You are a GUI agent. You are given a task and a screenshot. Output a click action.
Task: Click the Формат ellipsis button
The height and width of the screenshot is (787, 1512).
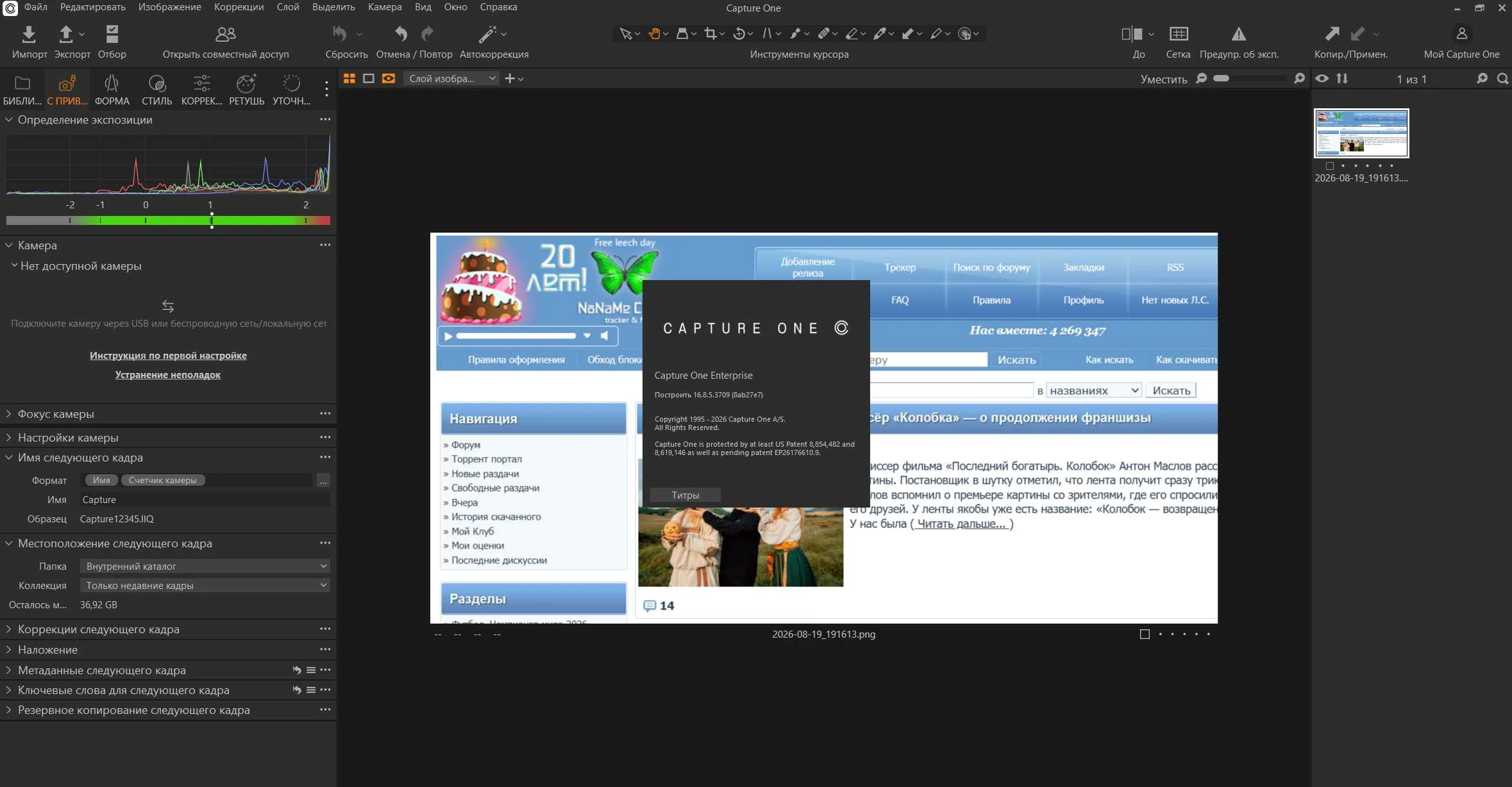pos(323,481)
